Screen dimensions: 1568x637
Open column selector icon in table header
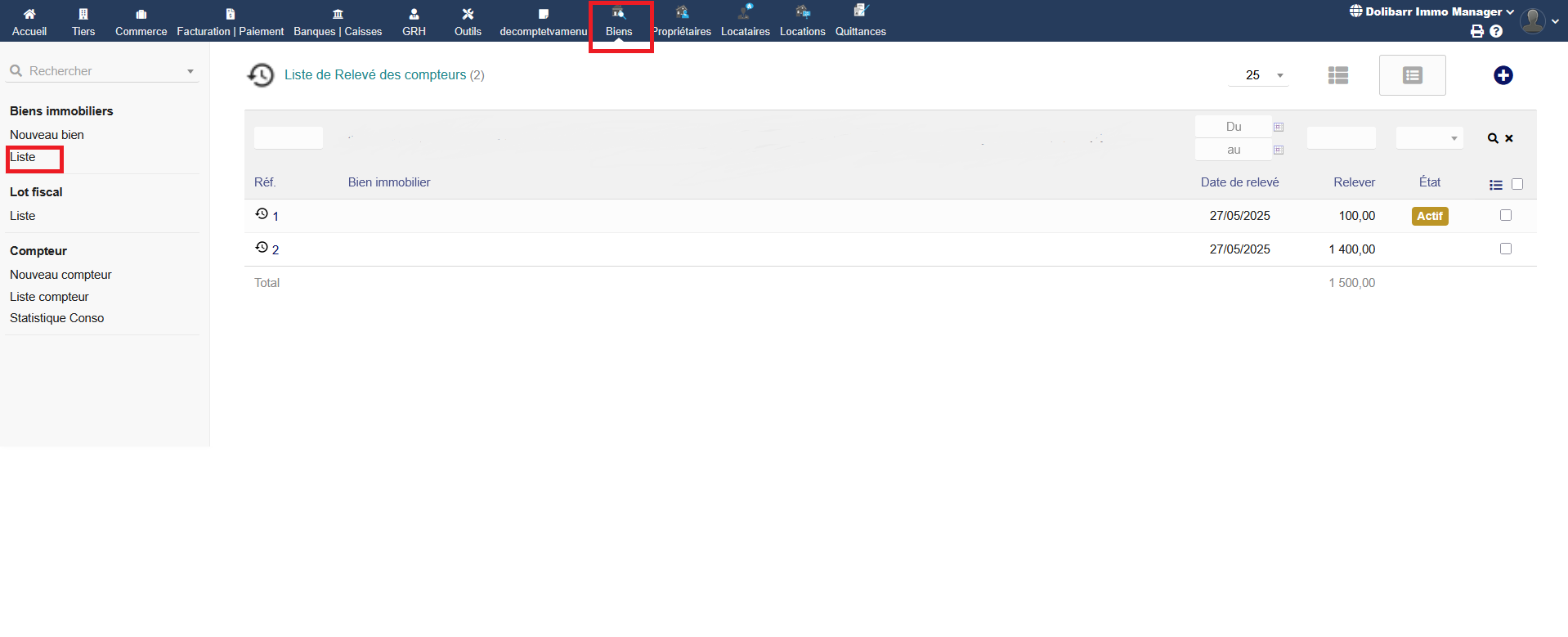(x=1495, y=185)
